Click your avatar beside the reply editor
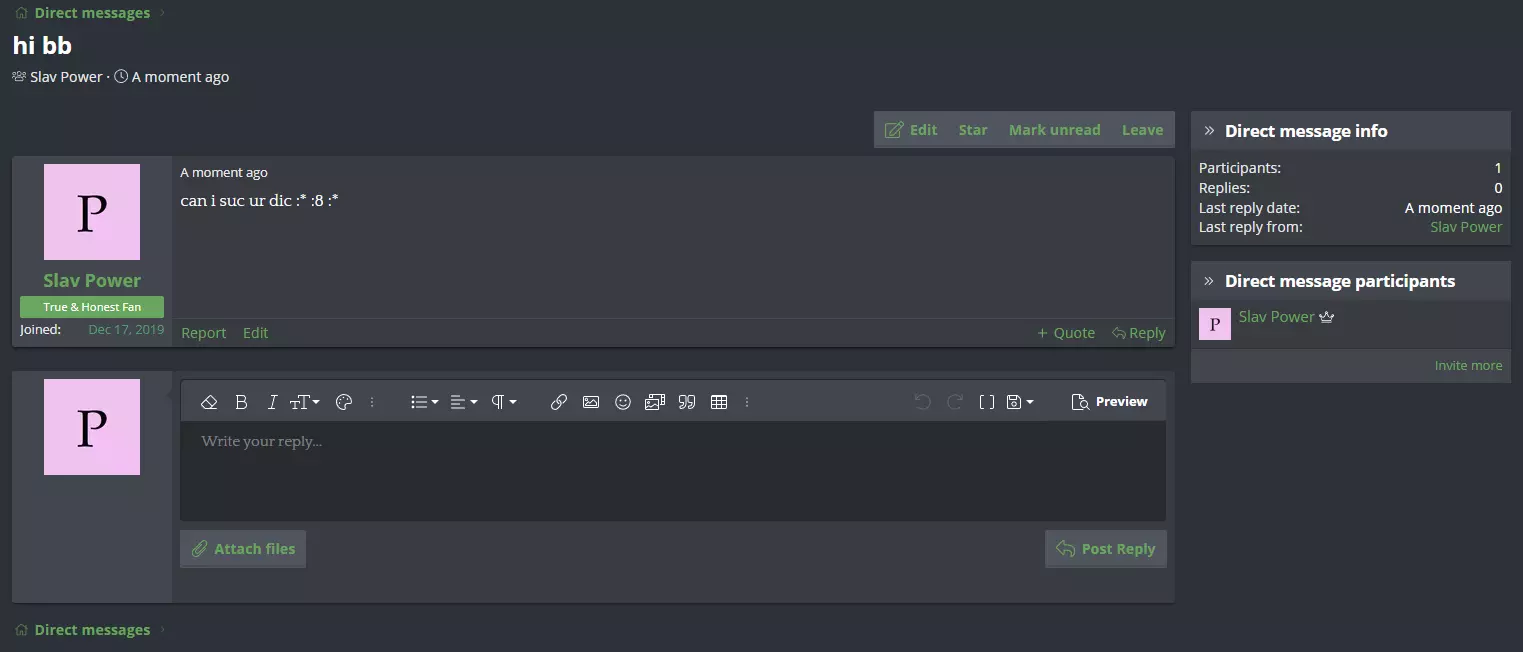 tap(92, 427)
